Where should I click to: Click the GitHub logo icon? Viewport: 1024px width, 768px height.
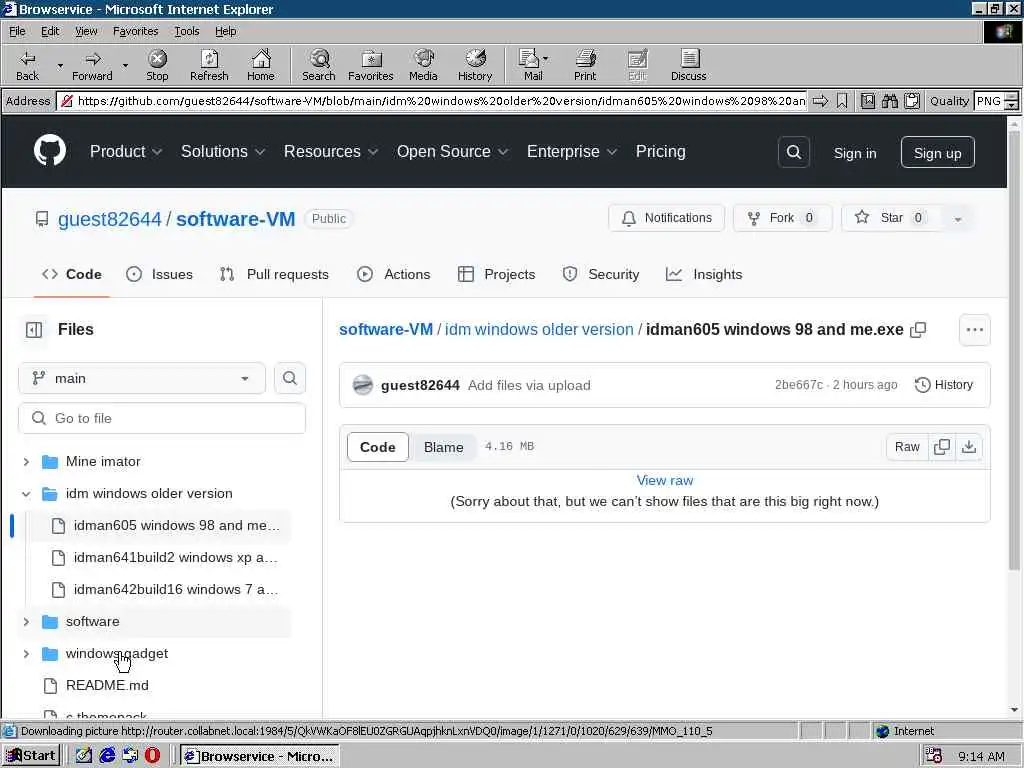point(50,151)
